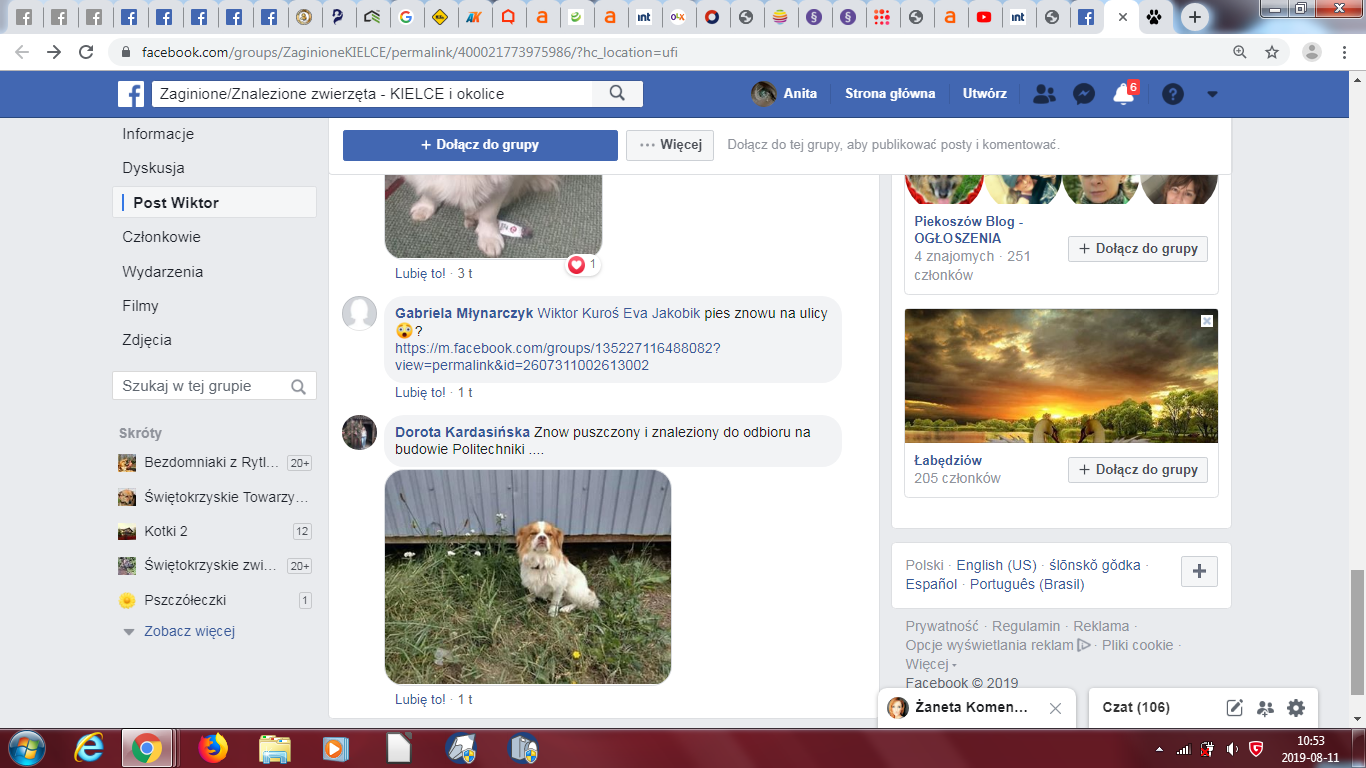Add a language with plus button
Screen dimensions: 1366x768
[x=1199, y=572]
